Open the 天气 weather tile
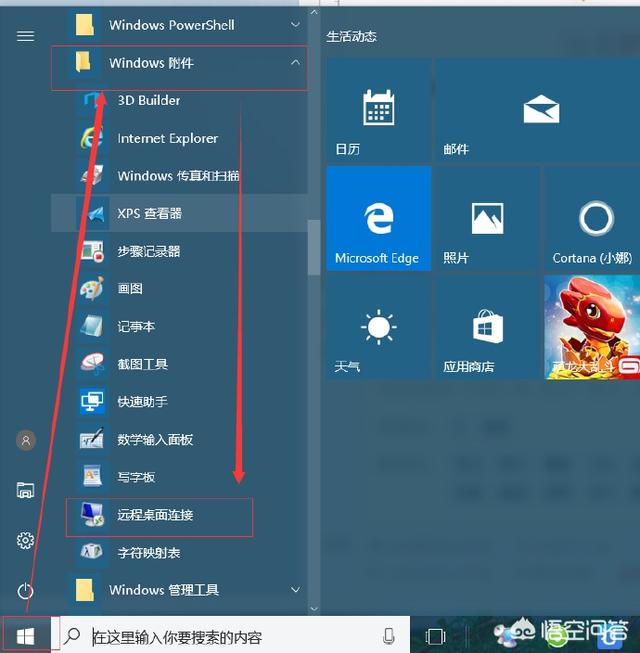640x653 pixels. tap(379, 327)
